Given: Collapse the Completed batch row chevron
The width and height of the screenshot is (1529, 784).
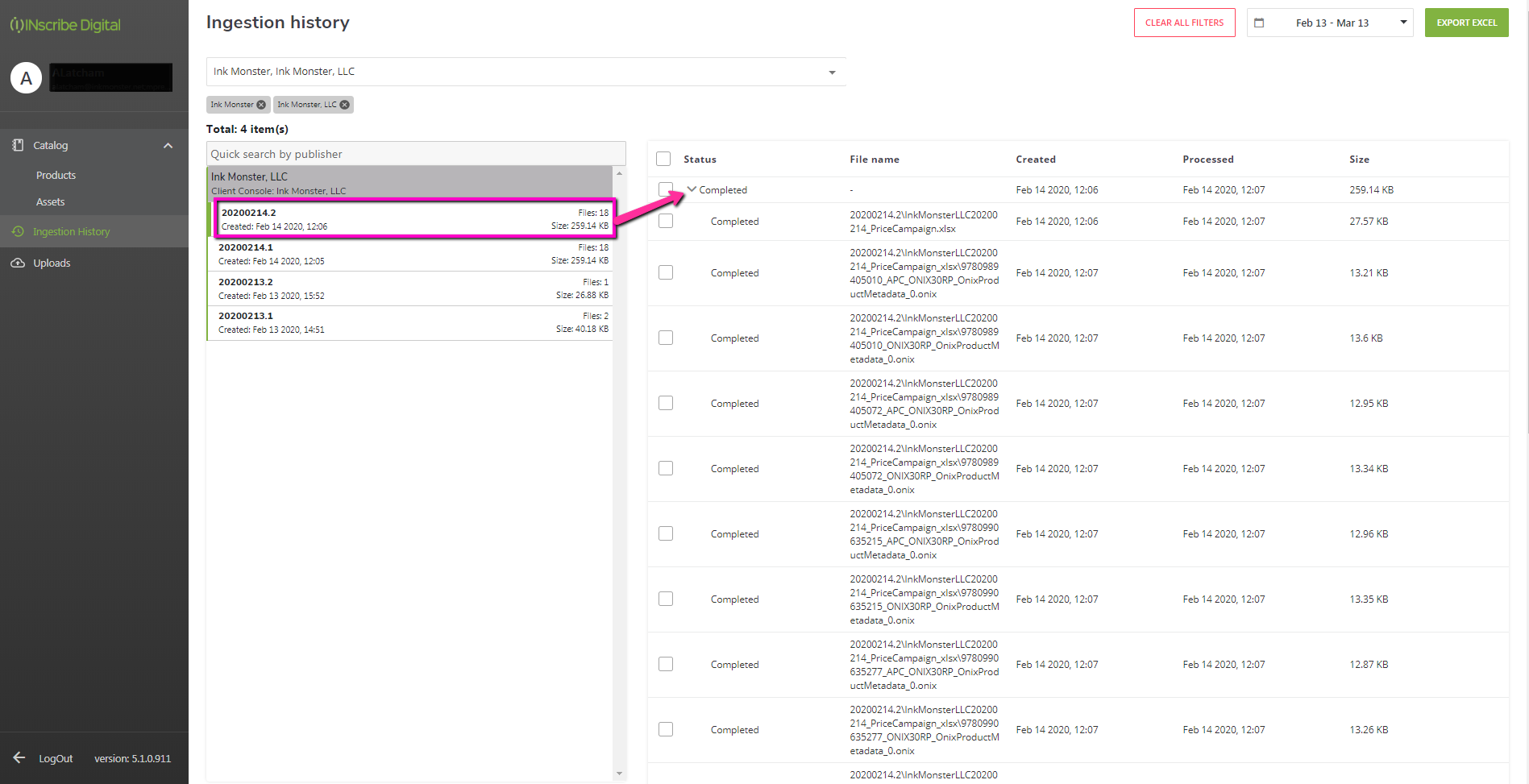Looking at the screenshot, I should pyautogui.click(x=692, y=189).
